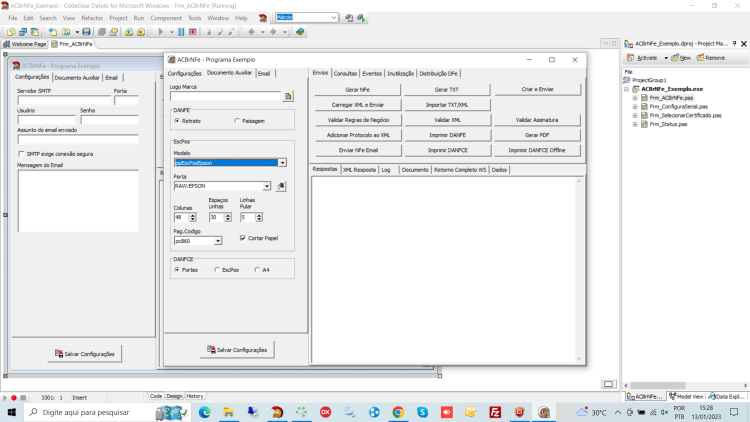Image resolution: width=750 pixels, height=422 pixels.
Task: Click the Windows Start button
Action: click(x=11, y=412)
